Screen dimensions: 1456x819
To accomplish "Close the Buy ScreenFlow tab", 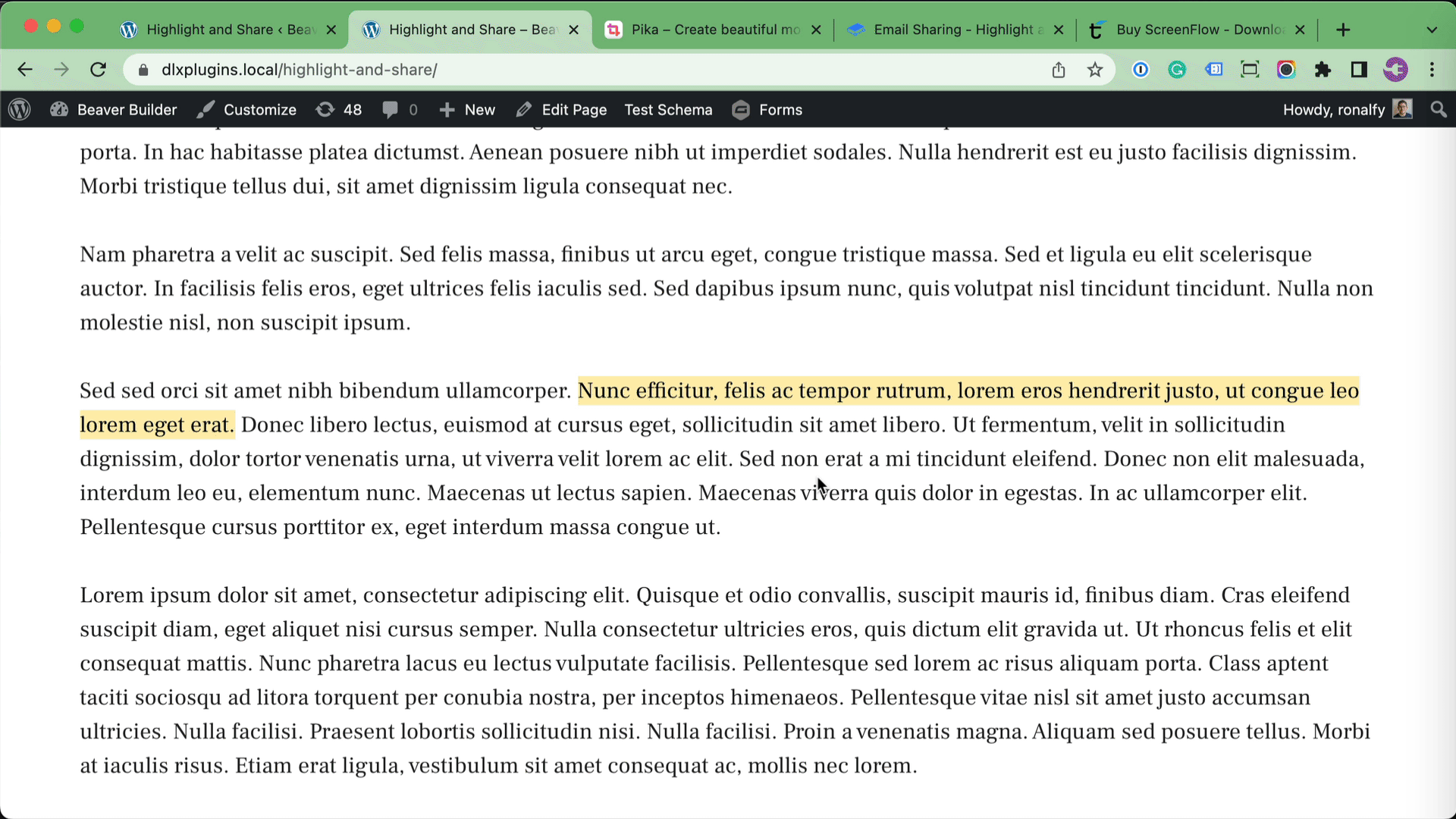I will point(1300,30).
